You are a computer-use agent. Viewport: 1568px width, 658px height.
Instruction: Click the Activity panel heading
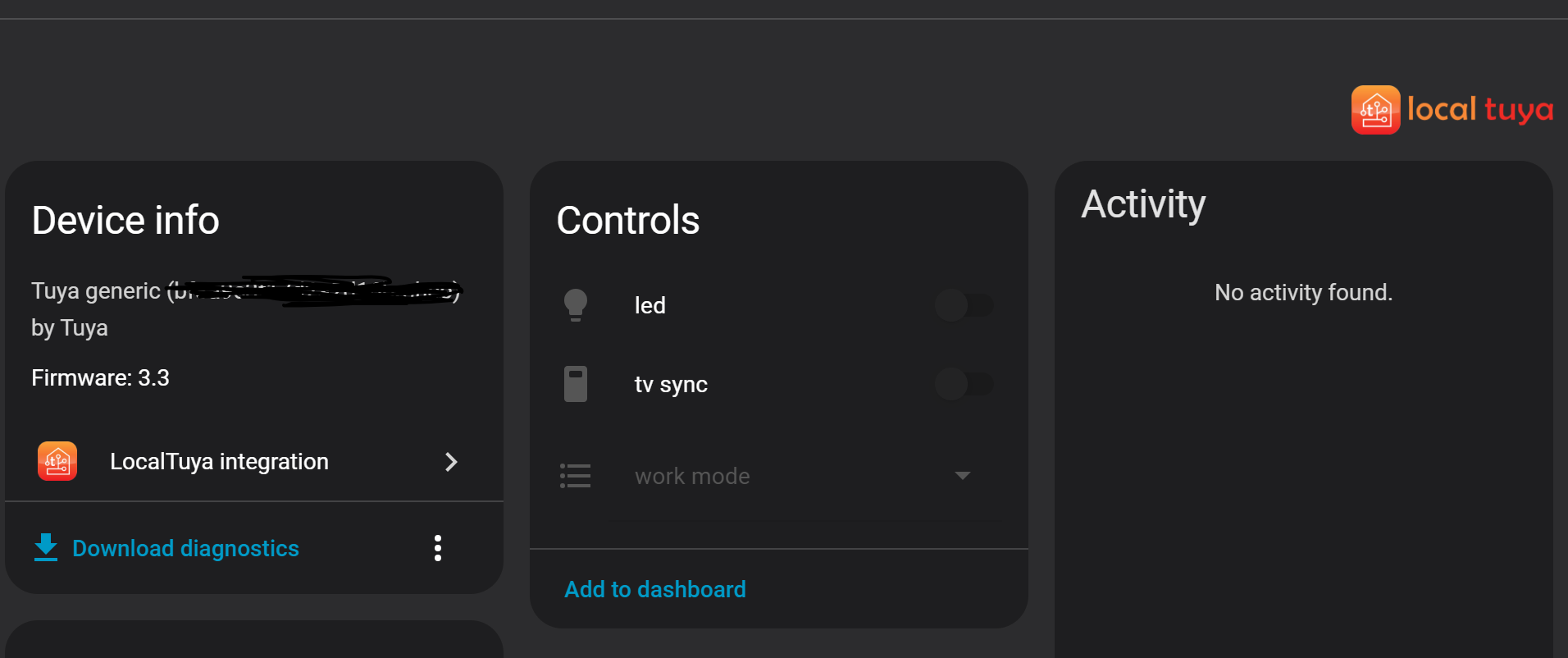pos(1143,204)
